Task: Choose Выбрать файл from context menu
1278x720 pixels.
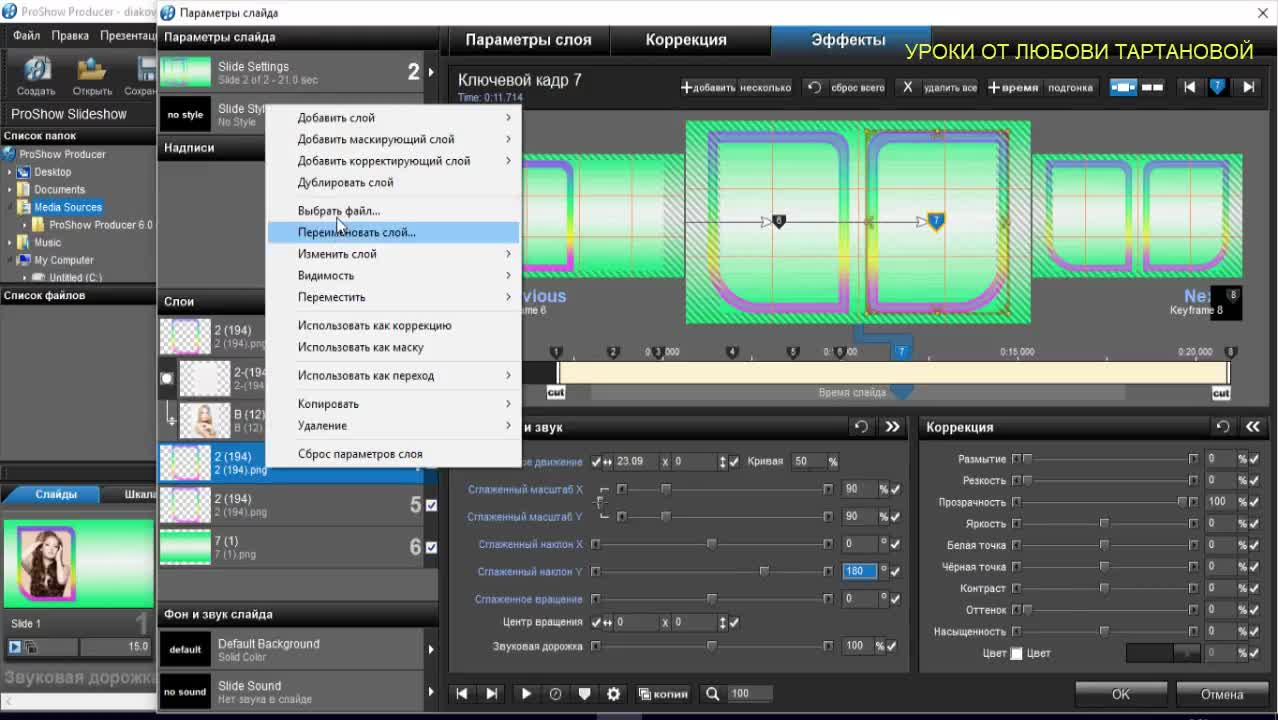Action: coord(393,211)
